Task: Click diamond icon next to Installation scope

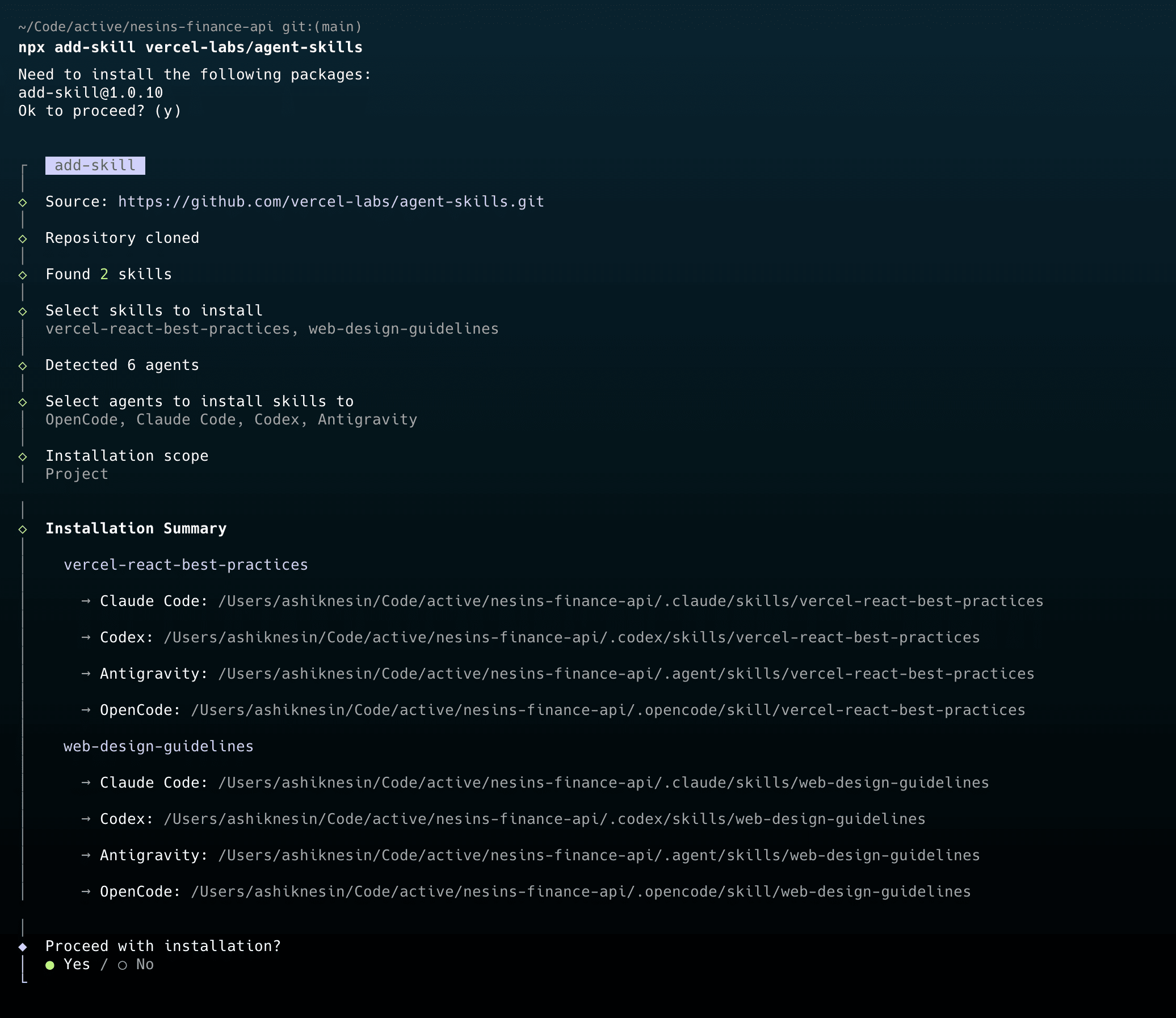Action: (x=23, y=457)
